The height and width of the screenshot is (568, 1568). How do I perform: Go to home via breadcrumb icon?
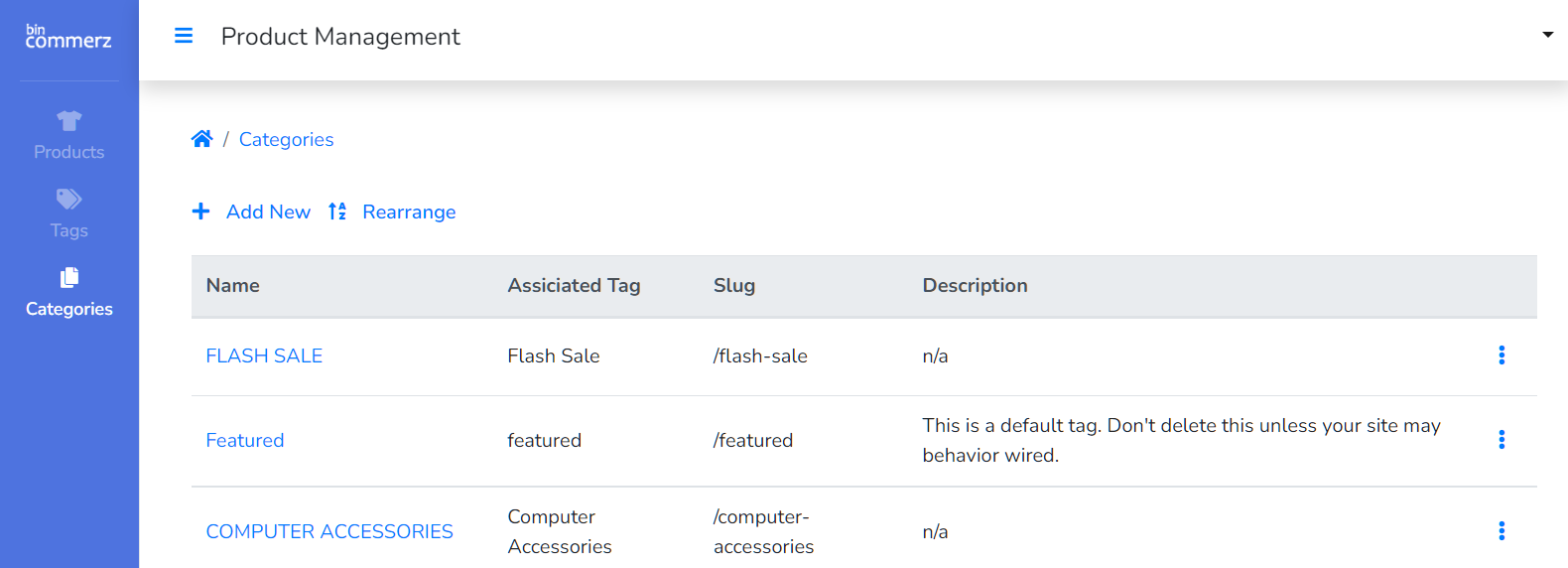point(201,139)
